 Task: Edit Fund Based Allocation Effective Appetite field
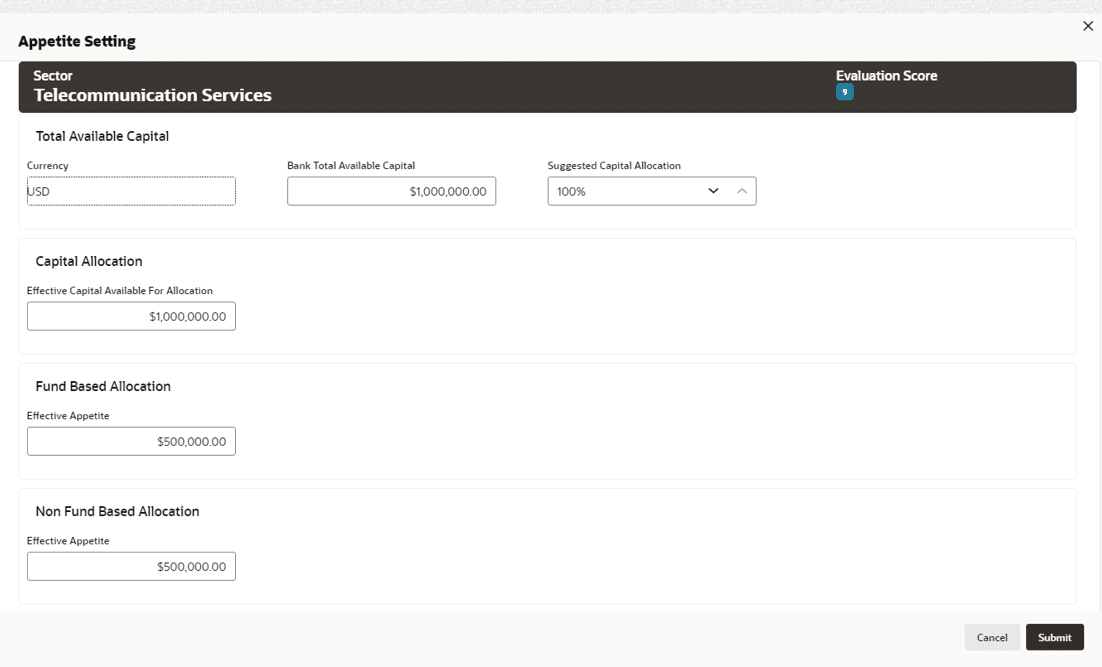pos(131,441)
